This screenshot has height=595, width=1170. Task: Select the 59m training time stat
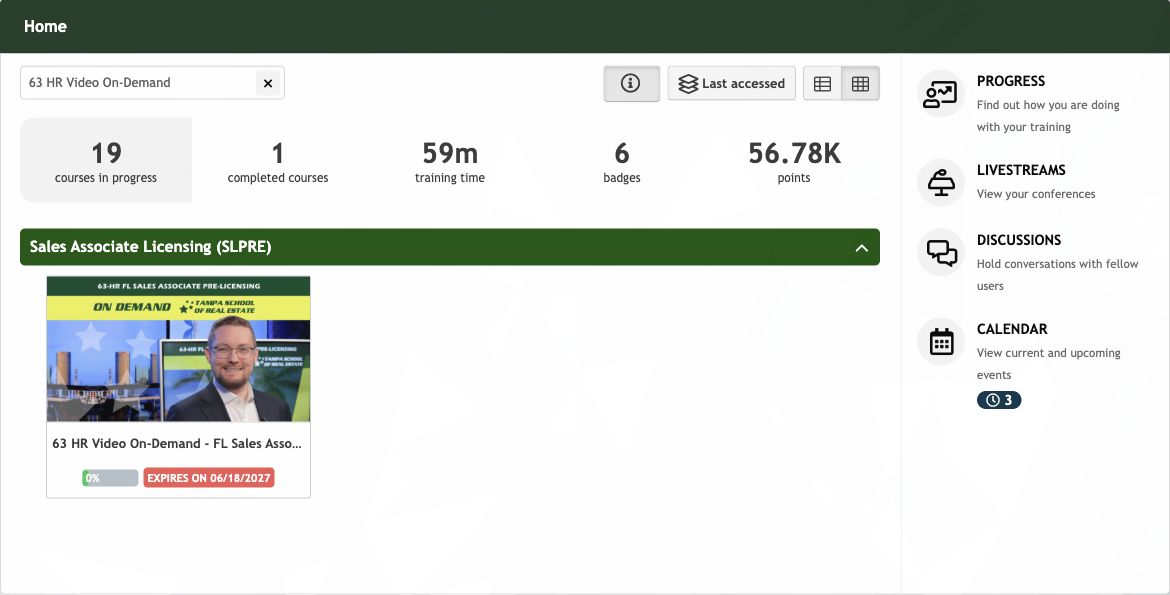click(x=450, y=160)
